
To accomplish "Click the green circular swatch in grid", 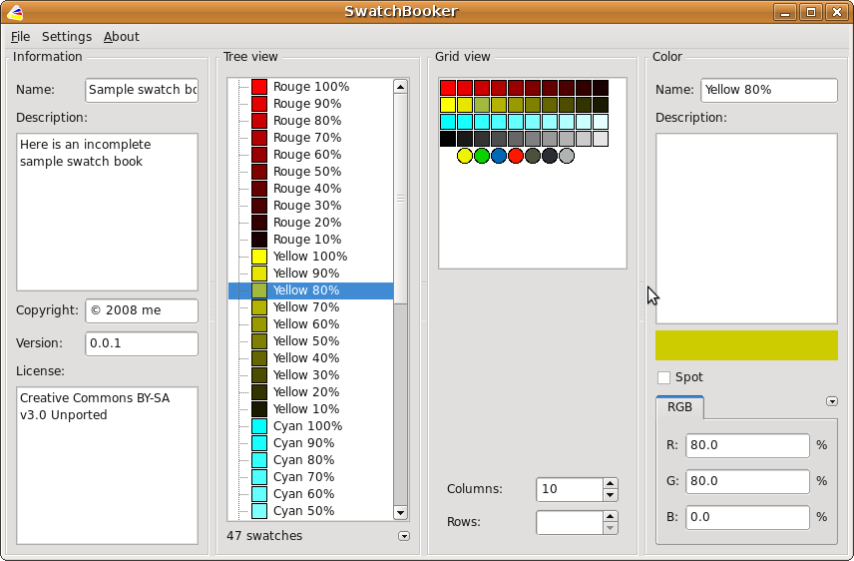I will (x=482, y=156).
